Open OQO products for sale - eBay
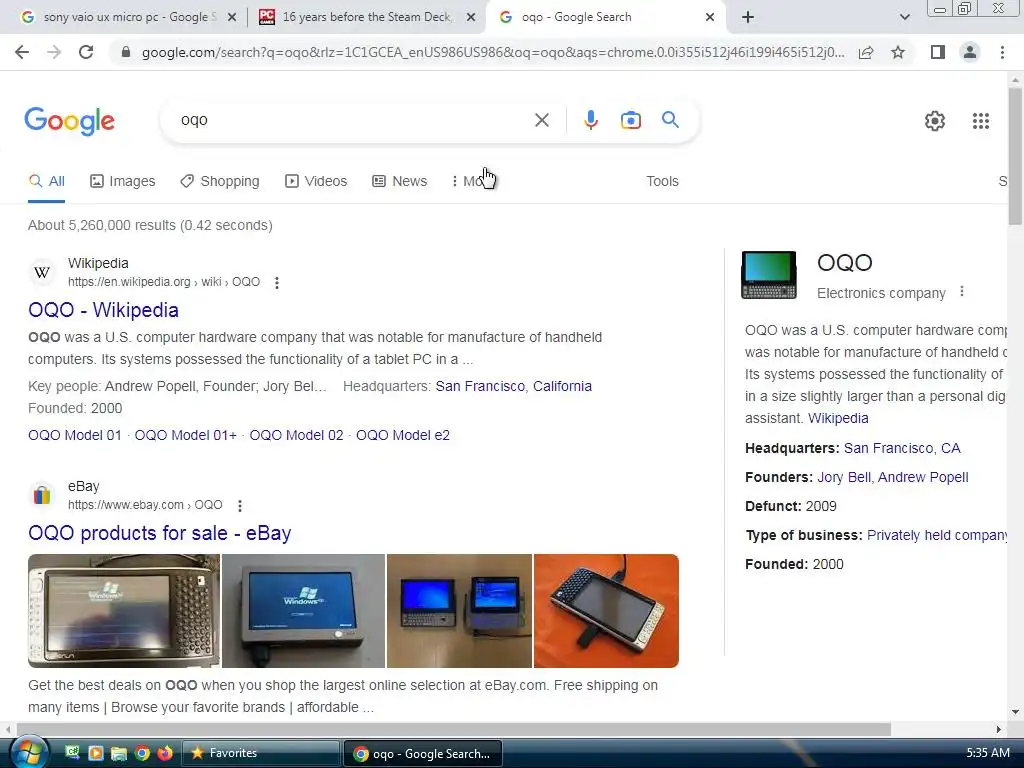The image size is (1024, 768). click(x=159, y=533)
